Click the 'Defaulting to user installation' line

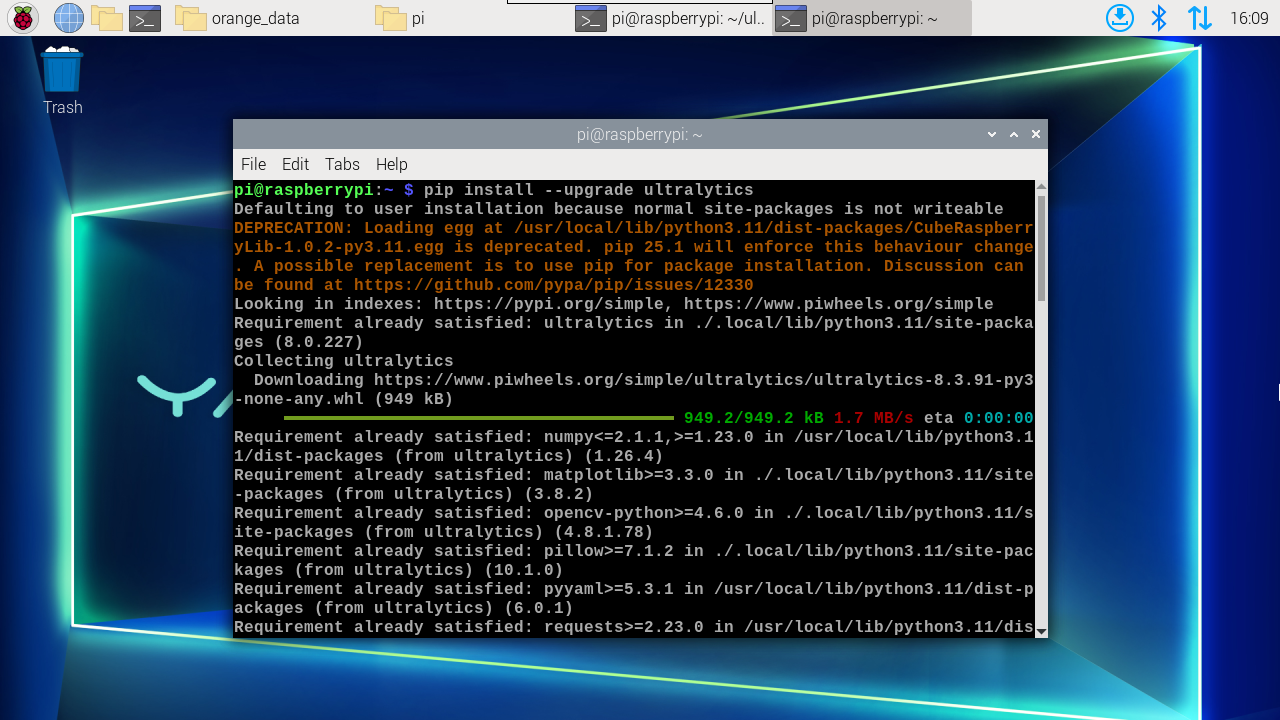pyautogui.click(x=619, y=209)
